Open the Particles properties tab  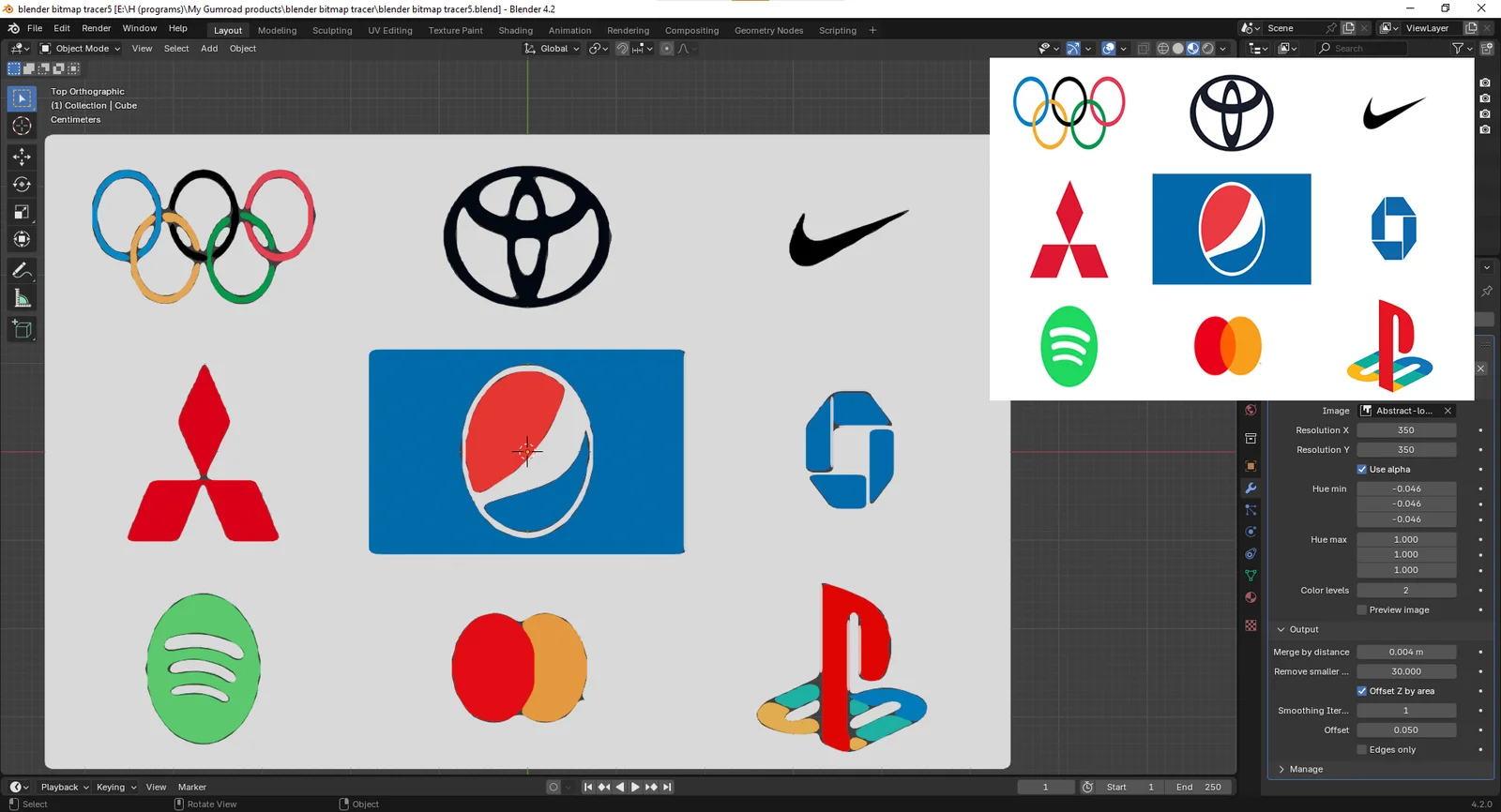tap(1251, 510)
